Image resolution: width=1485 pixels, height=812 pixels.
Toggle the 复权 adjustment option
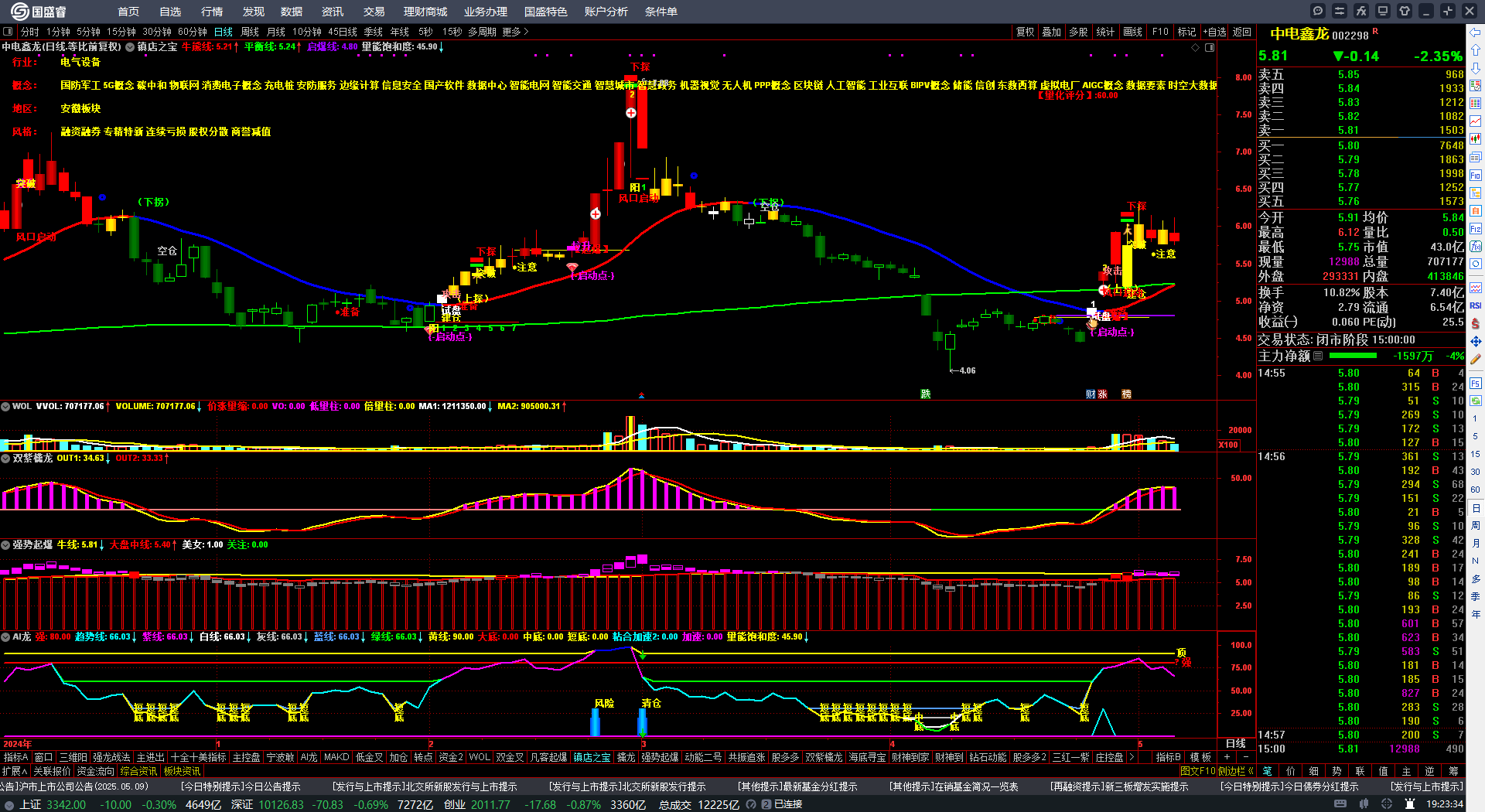[x=1026, y=32]
